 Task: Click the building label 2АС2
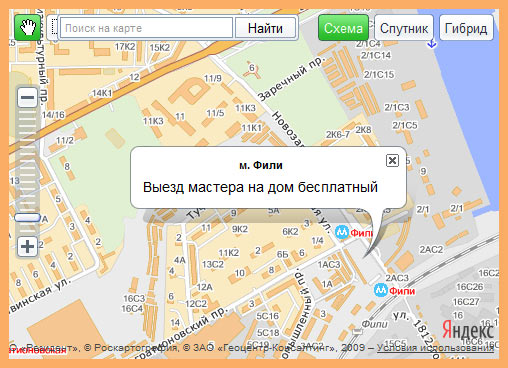coord(431,249)
